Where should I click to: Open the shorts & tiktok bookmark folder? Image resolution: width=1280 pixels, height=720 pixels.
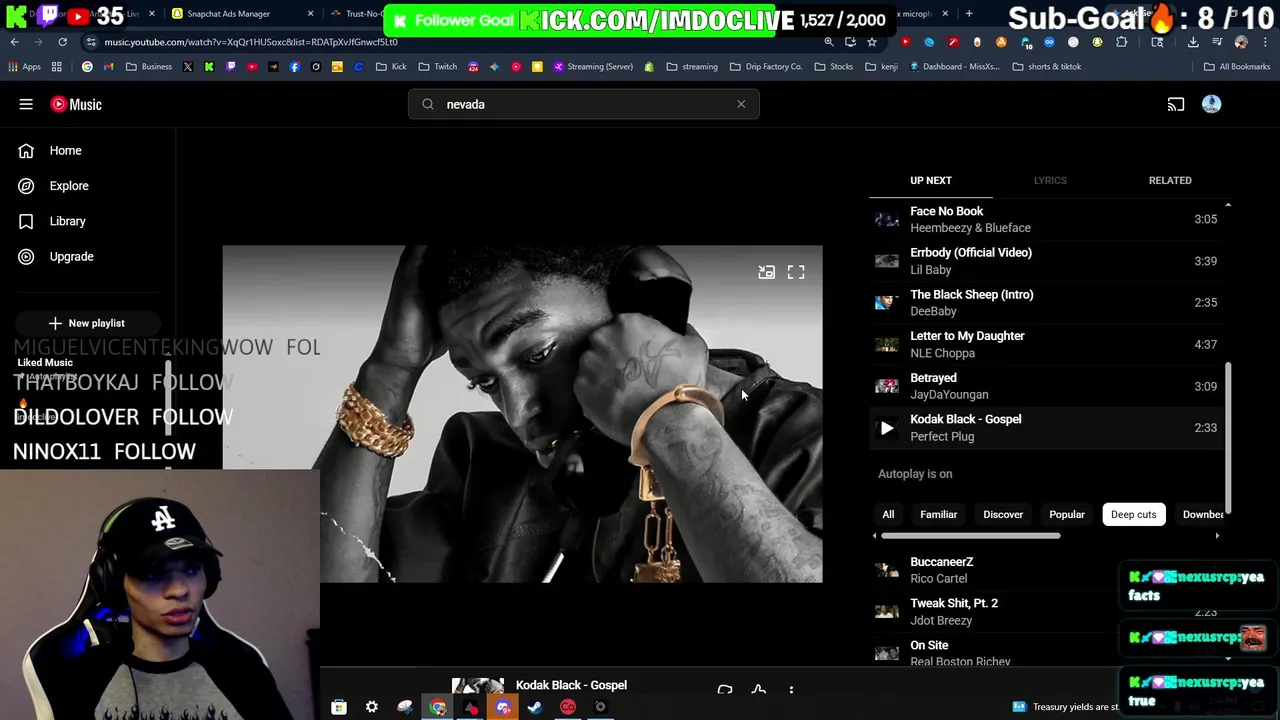coord(1046,66)
